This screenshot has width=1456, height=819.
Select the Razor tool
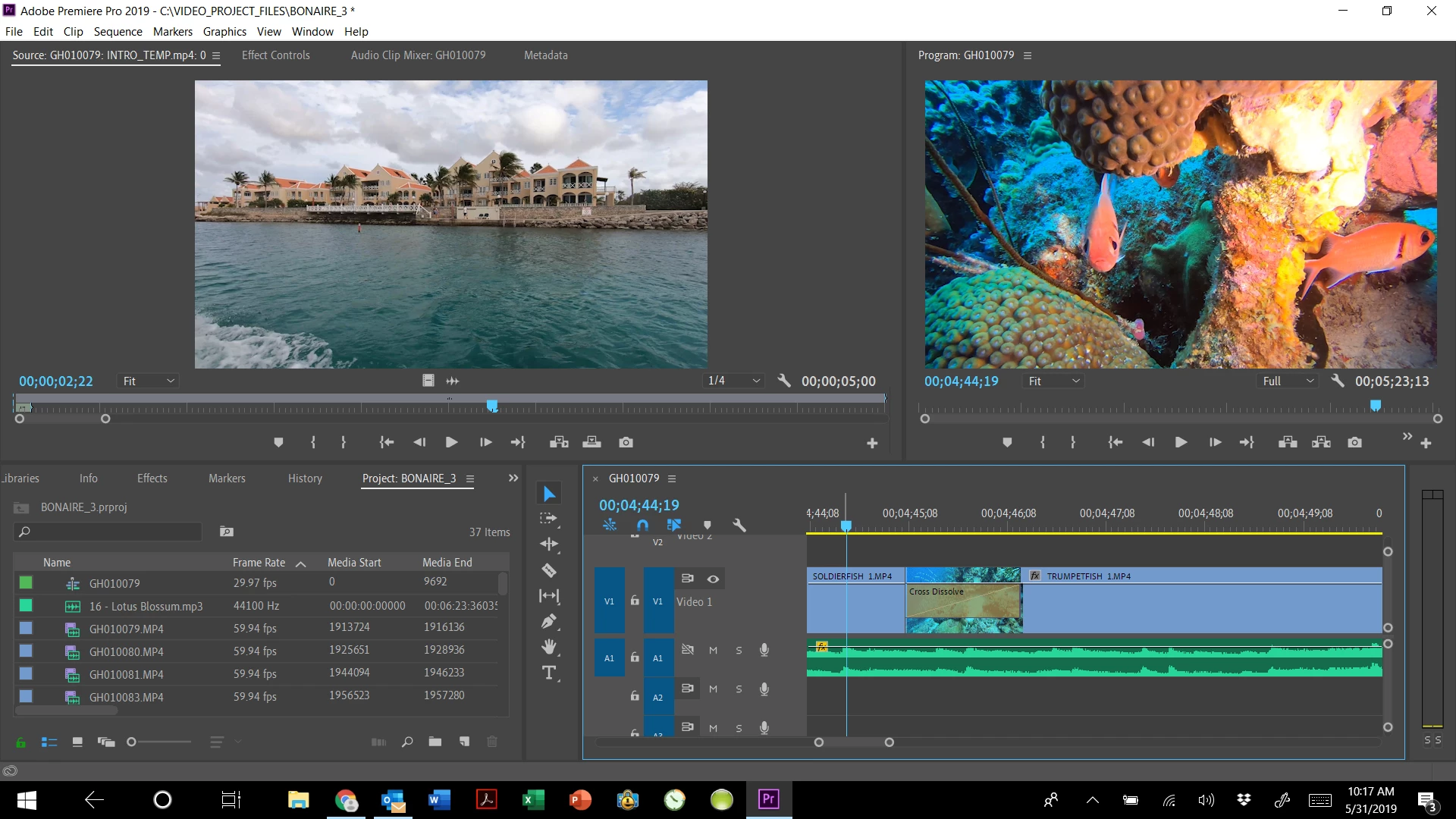[549, 570]
